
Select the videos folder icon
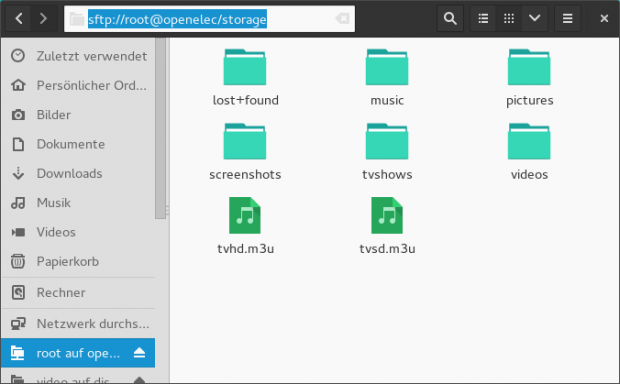click(529, 141)
